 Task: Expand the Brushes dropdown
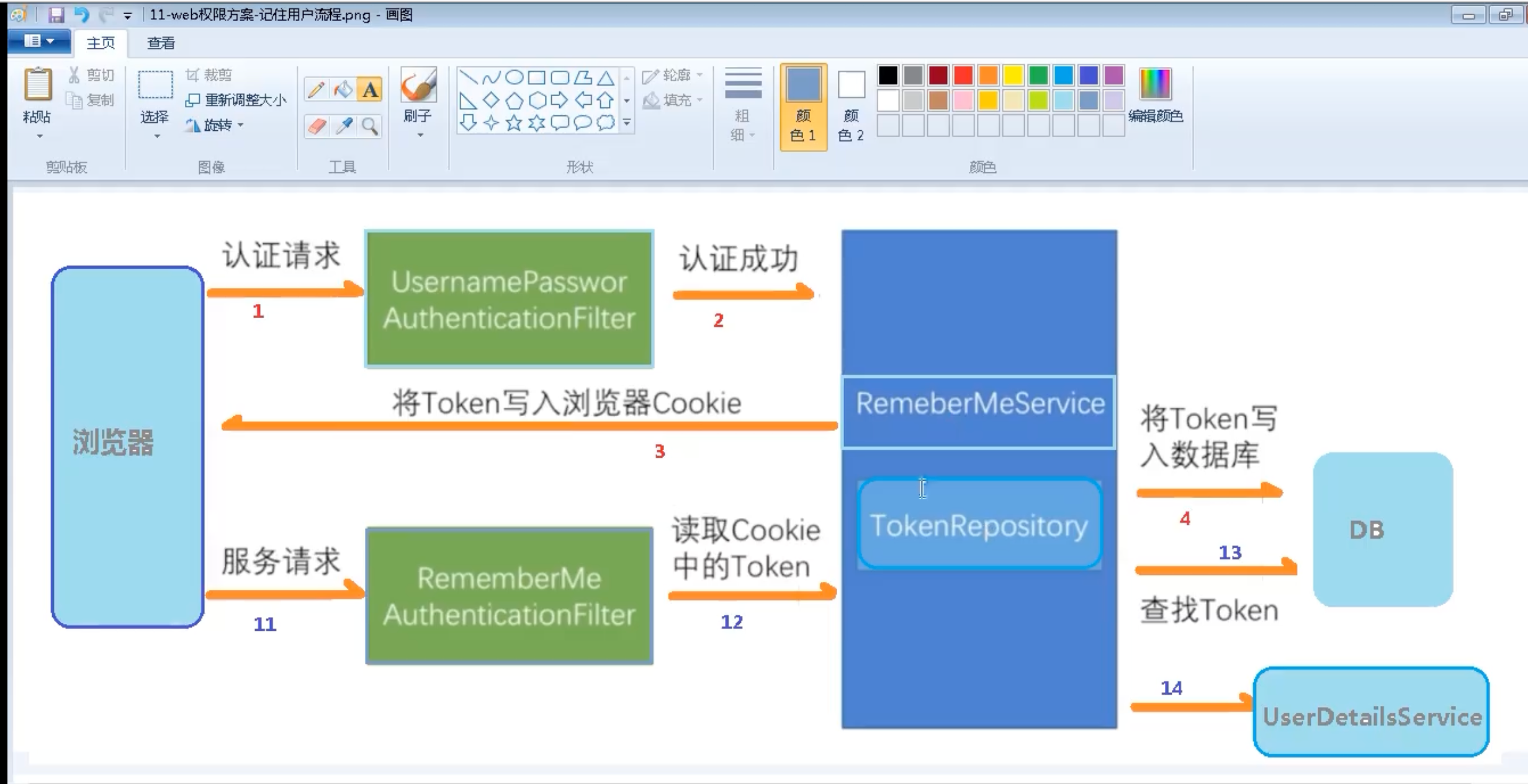tap(420, 135)
